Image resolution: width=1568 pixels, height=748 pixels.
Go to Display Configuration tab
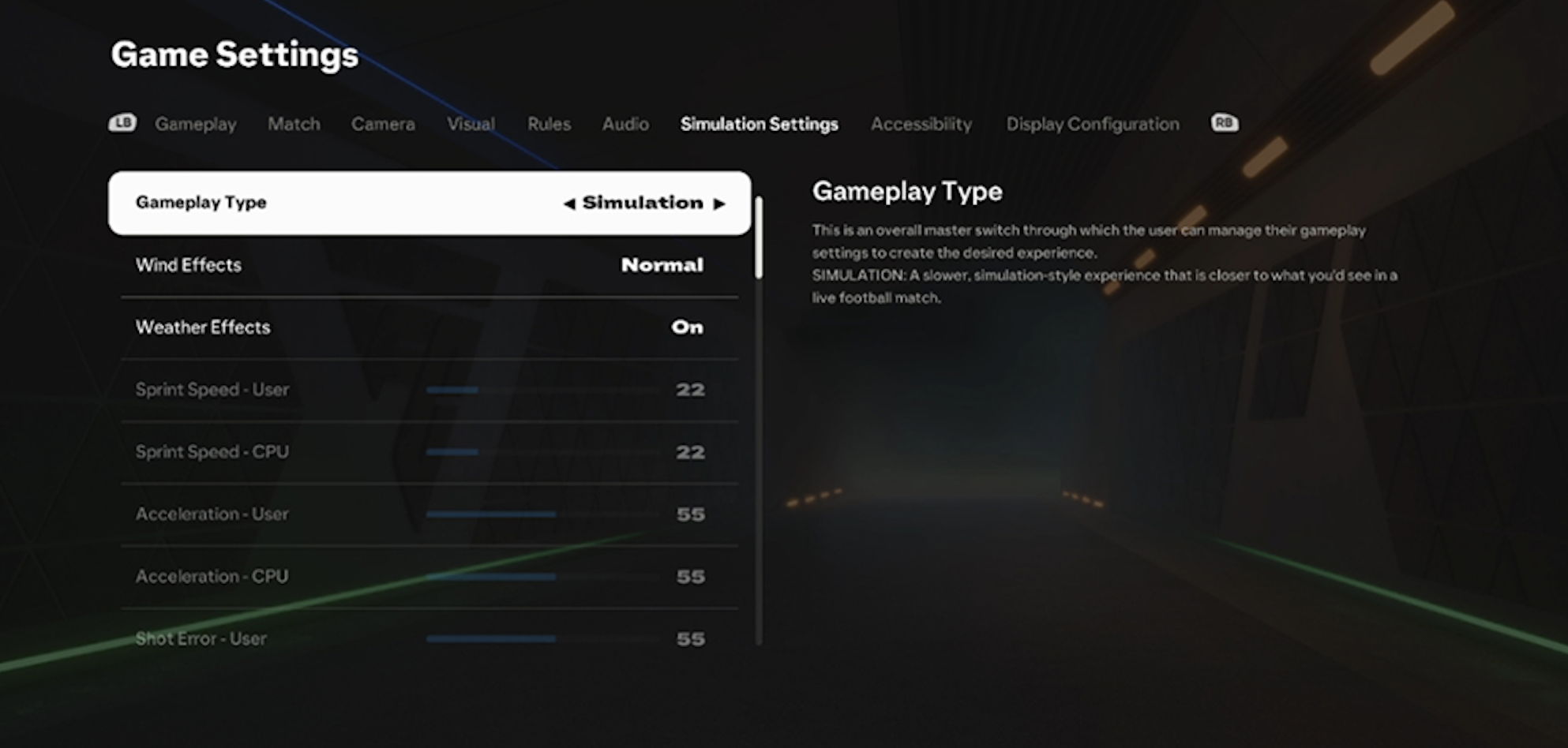coord(1092,124)
